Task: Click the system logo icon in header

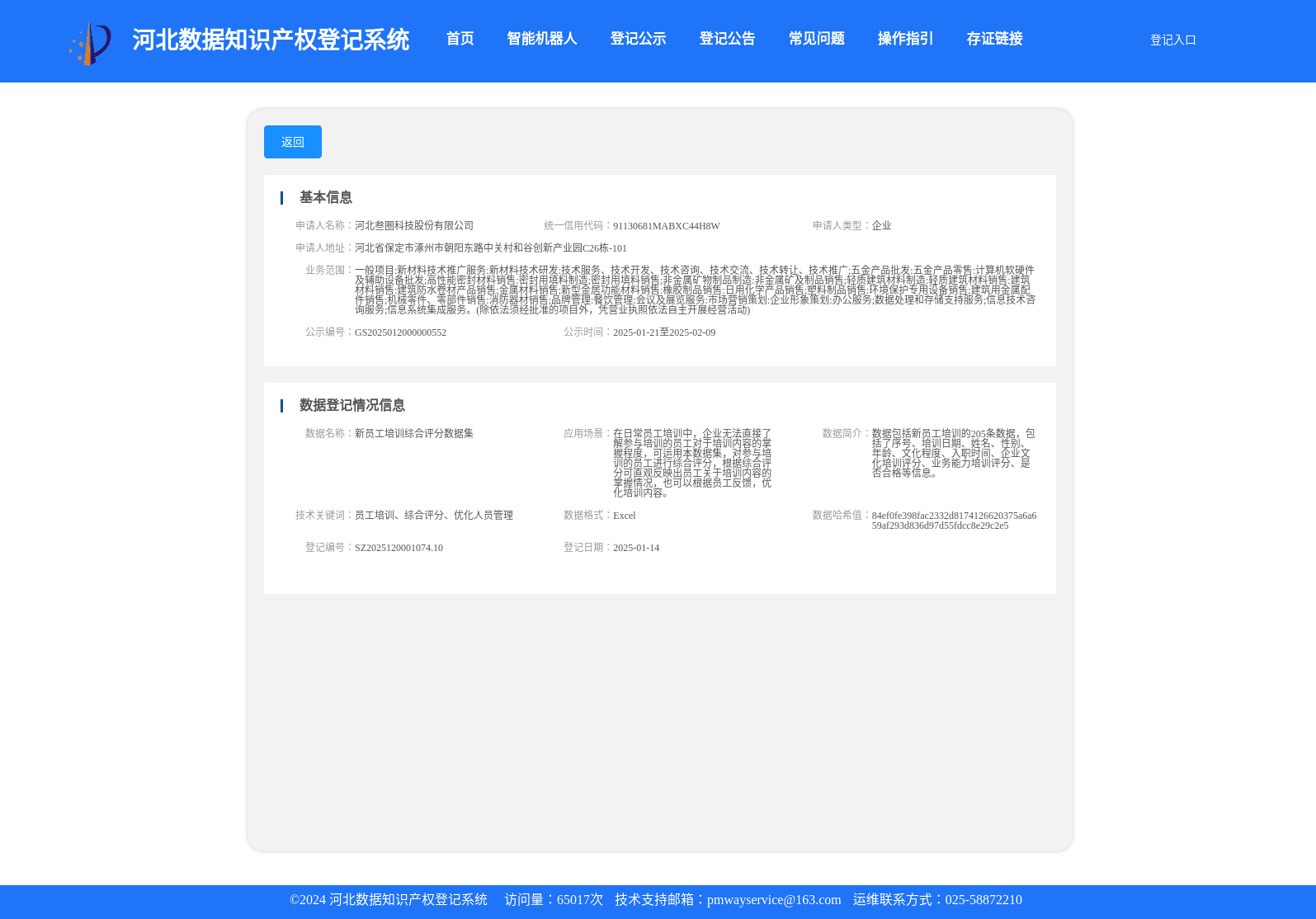Action: tap(90, 43)
